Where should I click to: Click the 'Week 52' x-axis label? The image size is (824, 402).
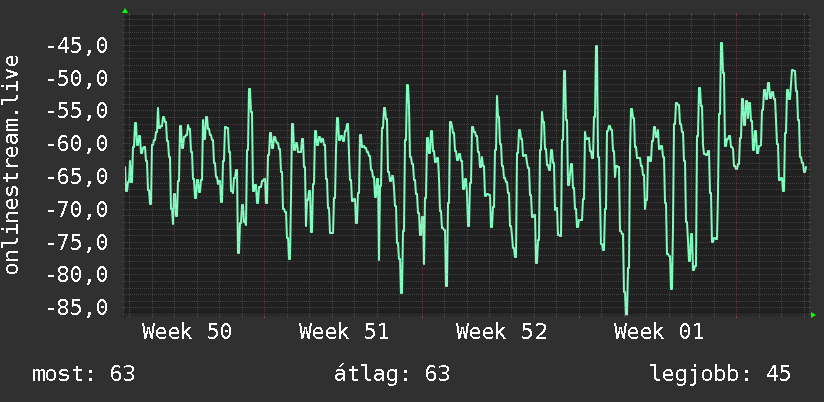(501, 332)
